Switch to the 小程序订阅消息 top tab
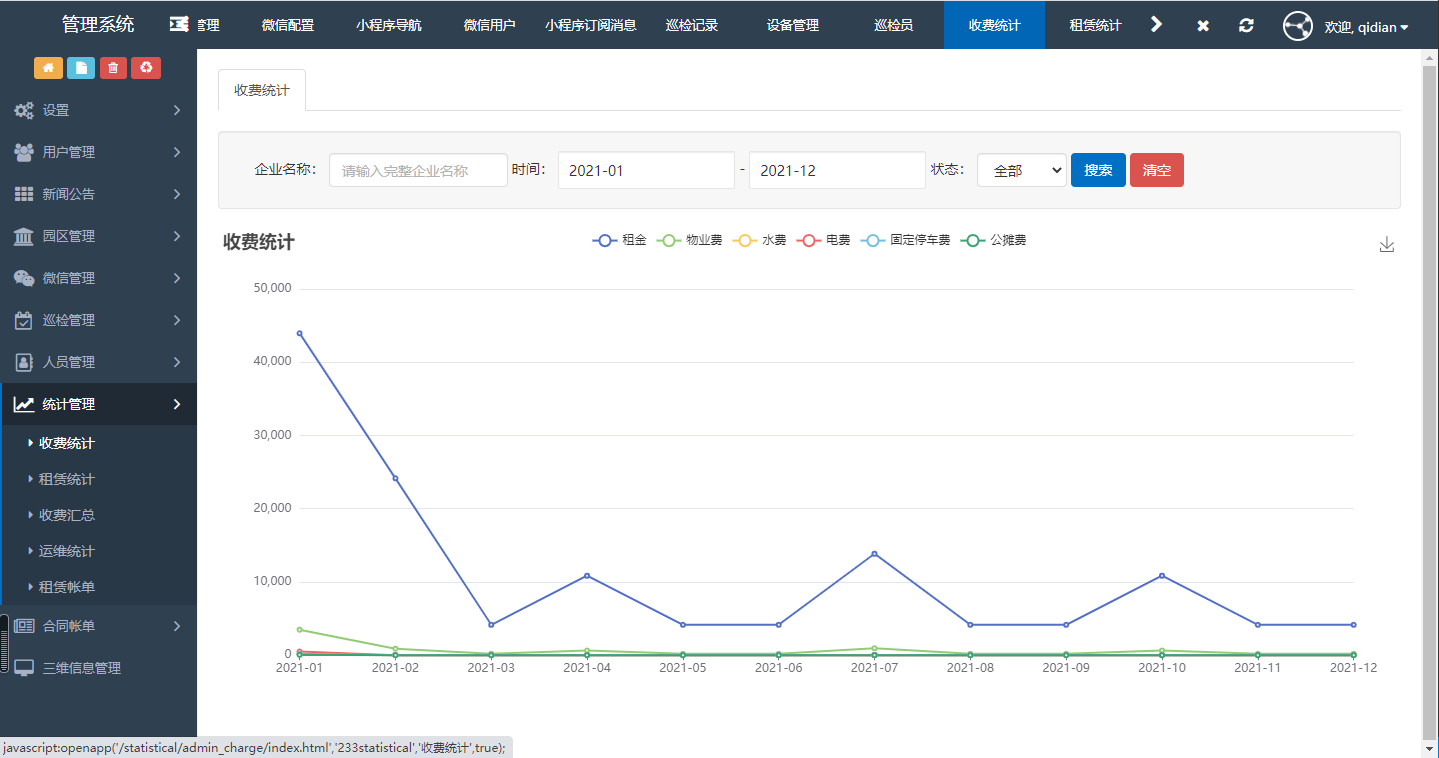This screenshot has width=1439, height=758. pos(591,25)
